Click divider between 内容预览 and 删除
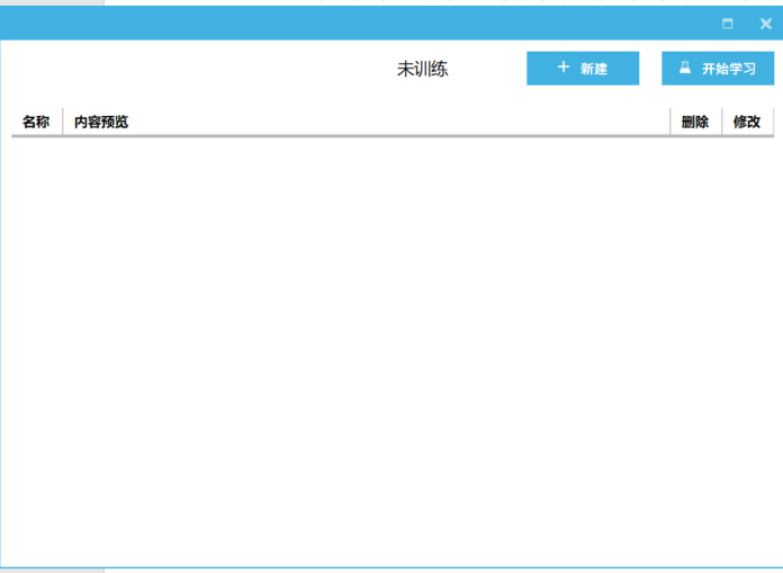The width and height of the screenshot is (783, 573). [670, 122]
